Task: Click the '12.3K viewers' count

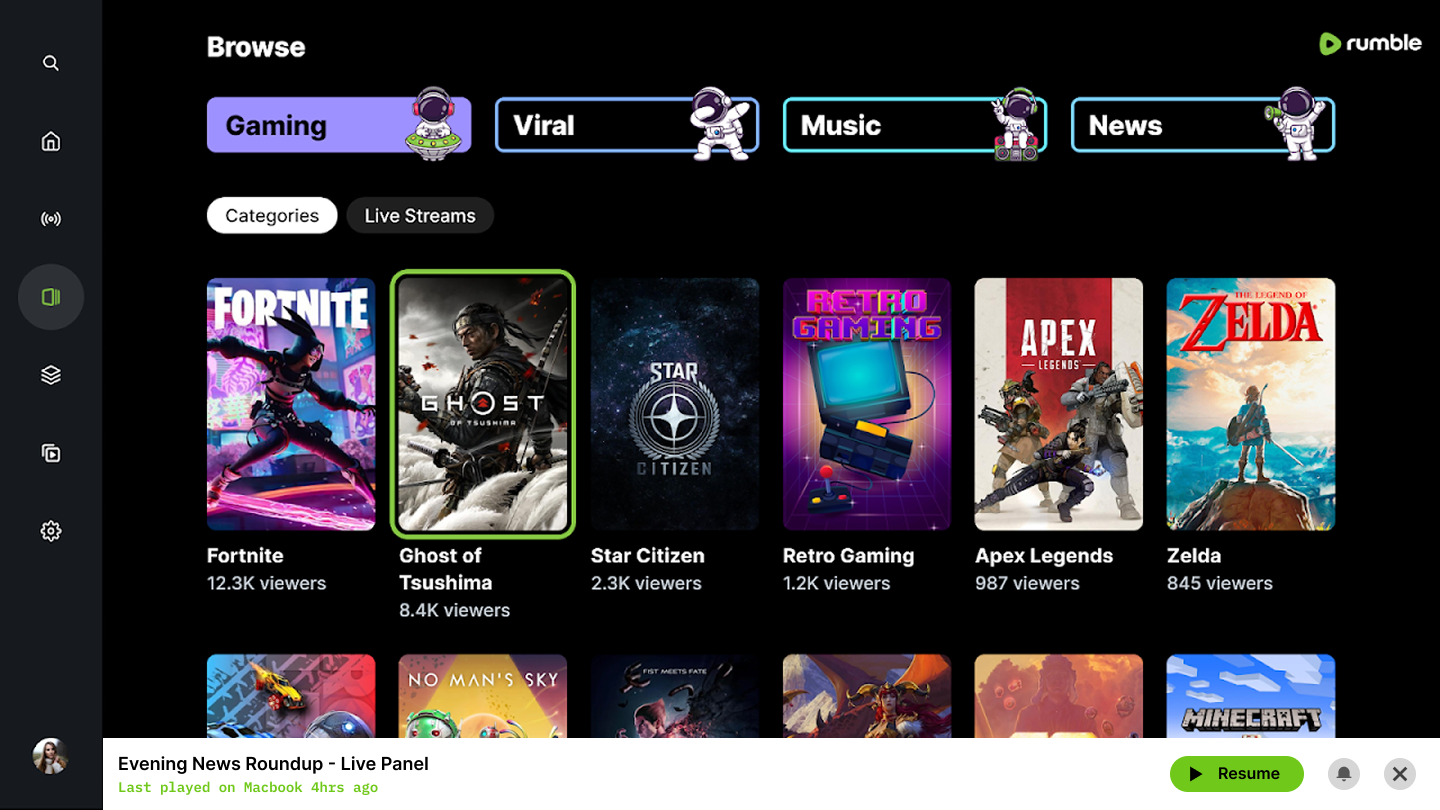Action: 267,583
